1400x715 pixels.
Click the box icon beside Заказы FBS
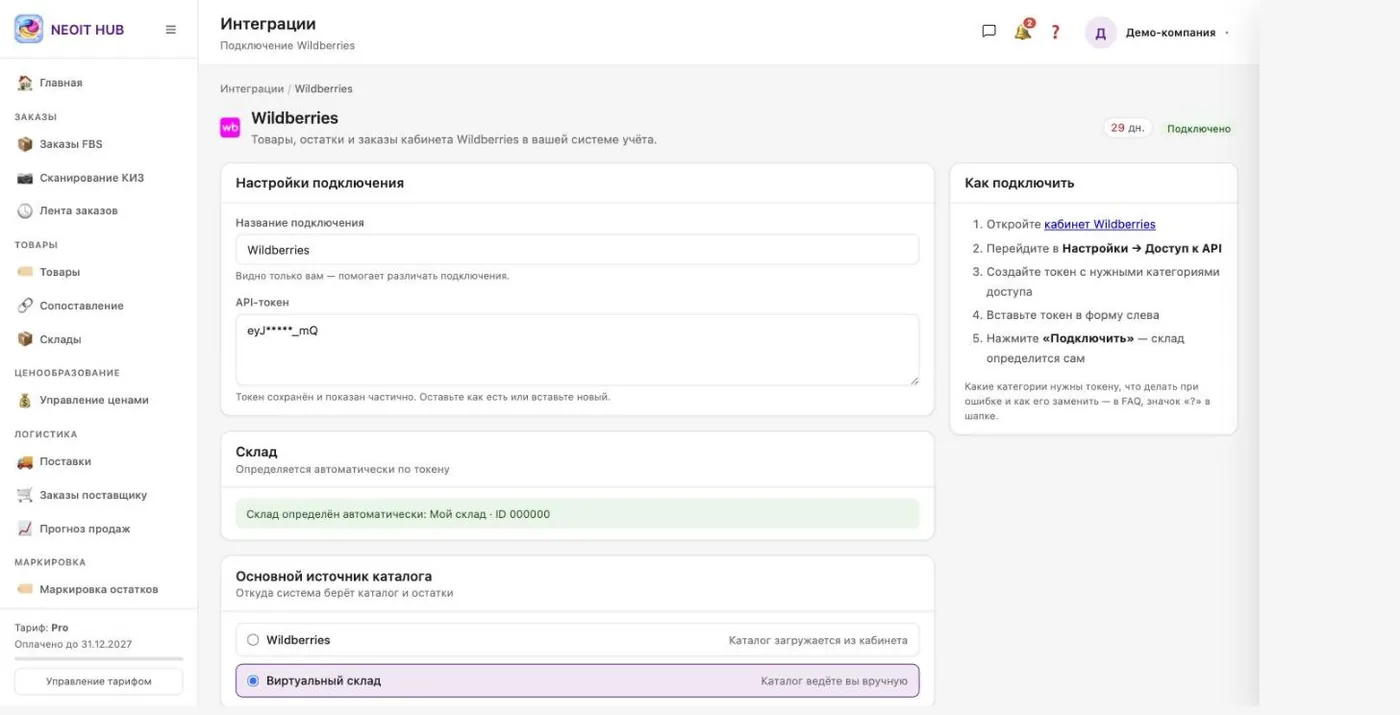click(x=25, y=144)
